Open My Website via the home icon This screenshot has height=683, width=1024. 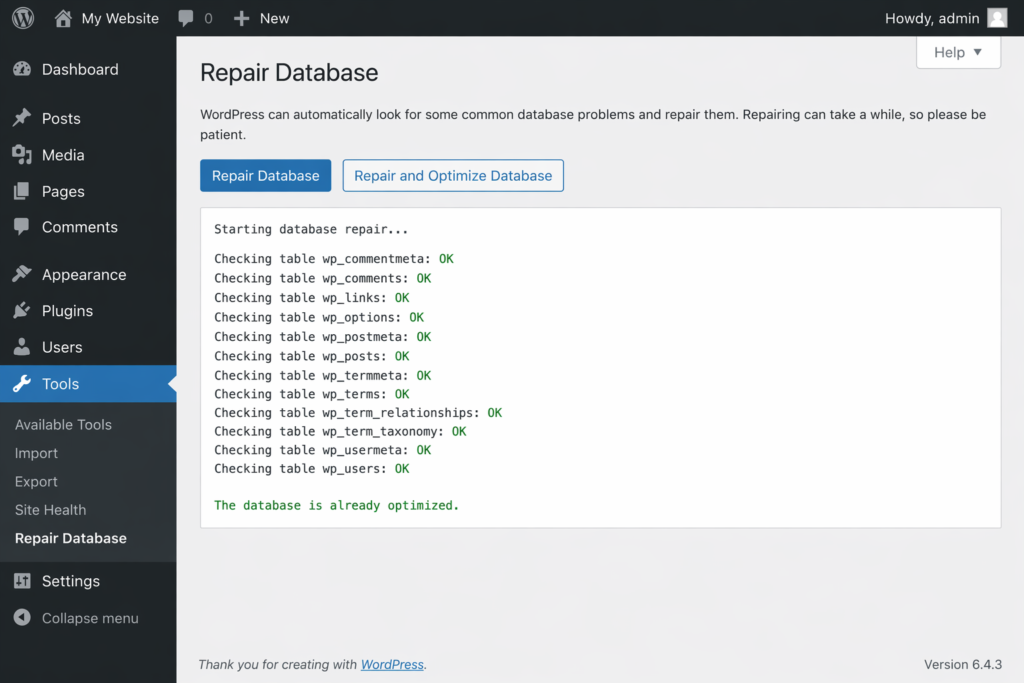coord(65,18)
